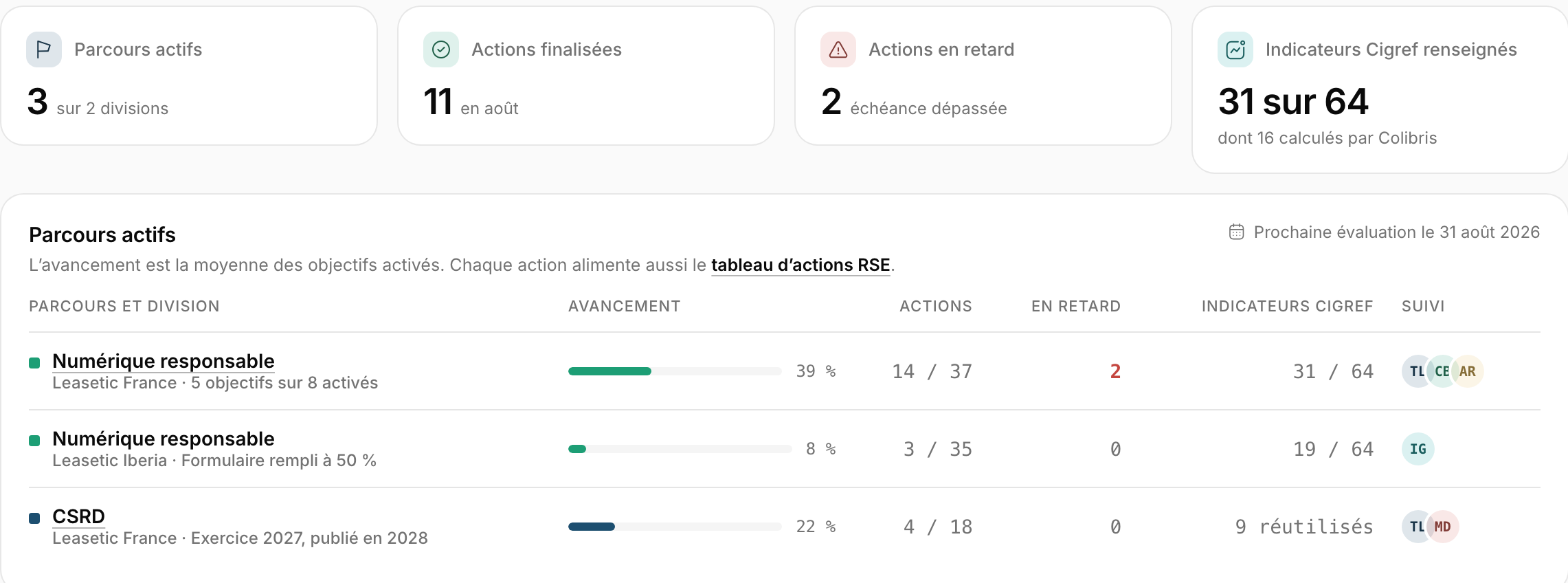Click dont 16 calculés par Colibris text
Viewport: 1568px width, 583px height.
tap(1328, 138)
